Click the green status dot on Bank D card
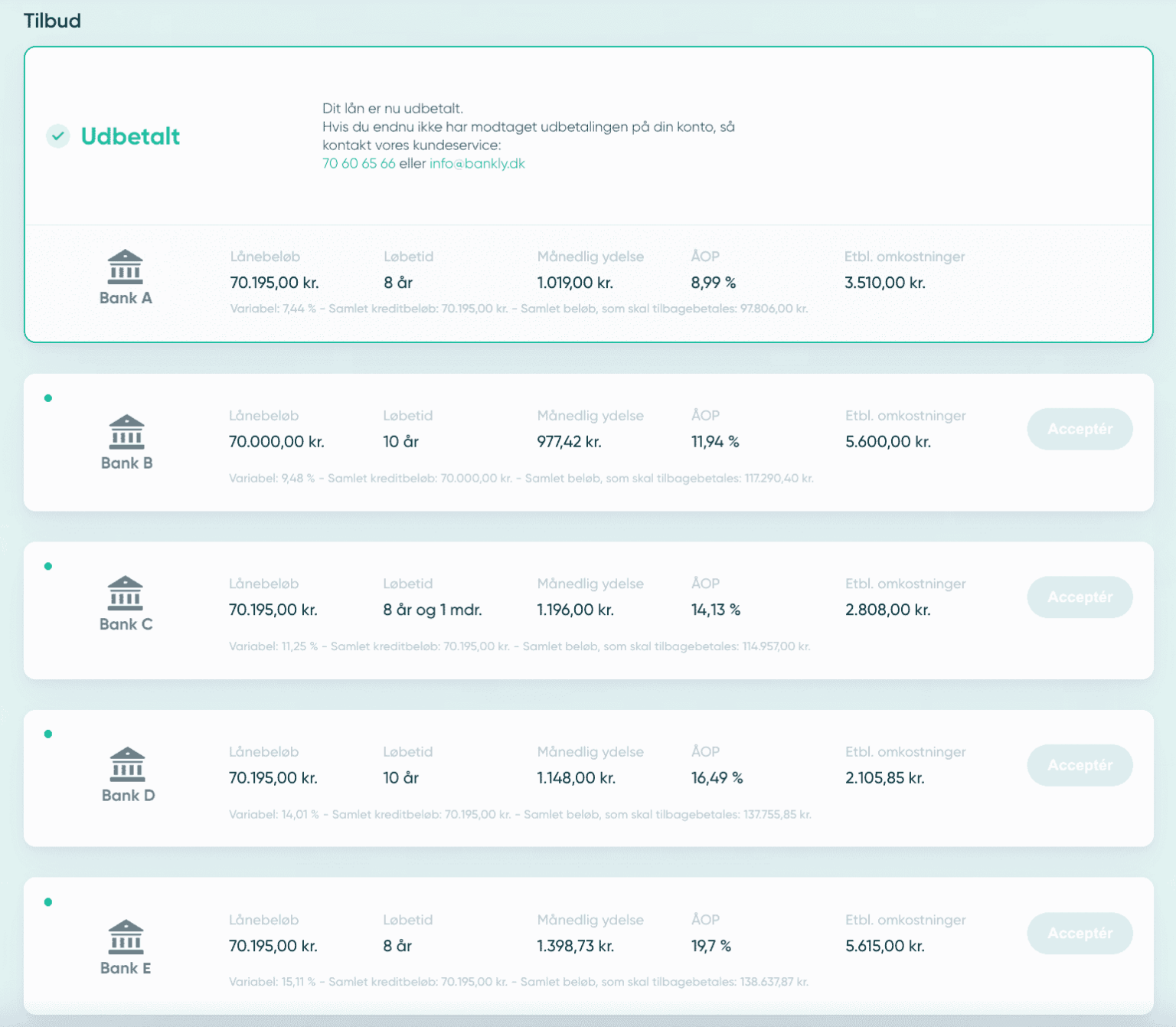 pyautogui.click(x=48, y=734)
